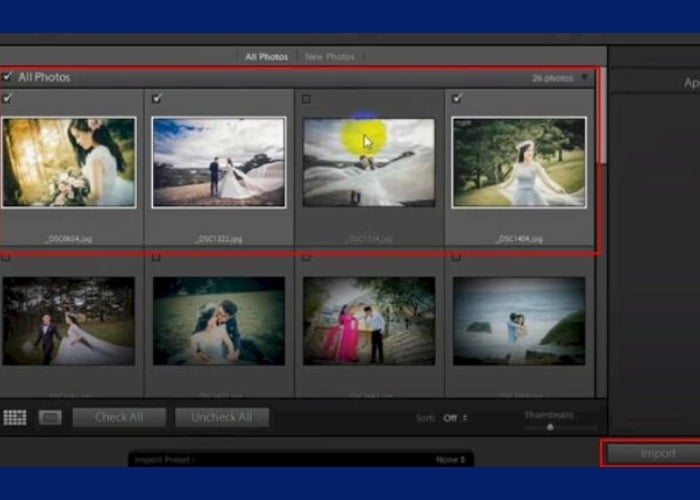Uncheck photo _DSC1404.jpg checkbox
This screenshot has width=700, height=500.
click(457, 98)
